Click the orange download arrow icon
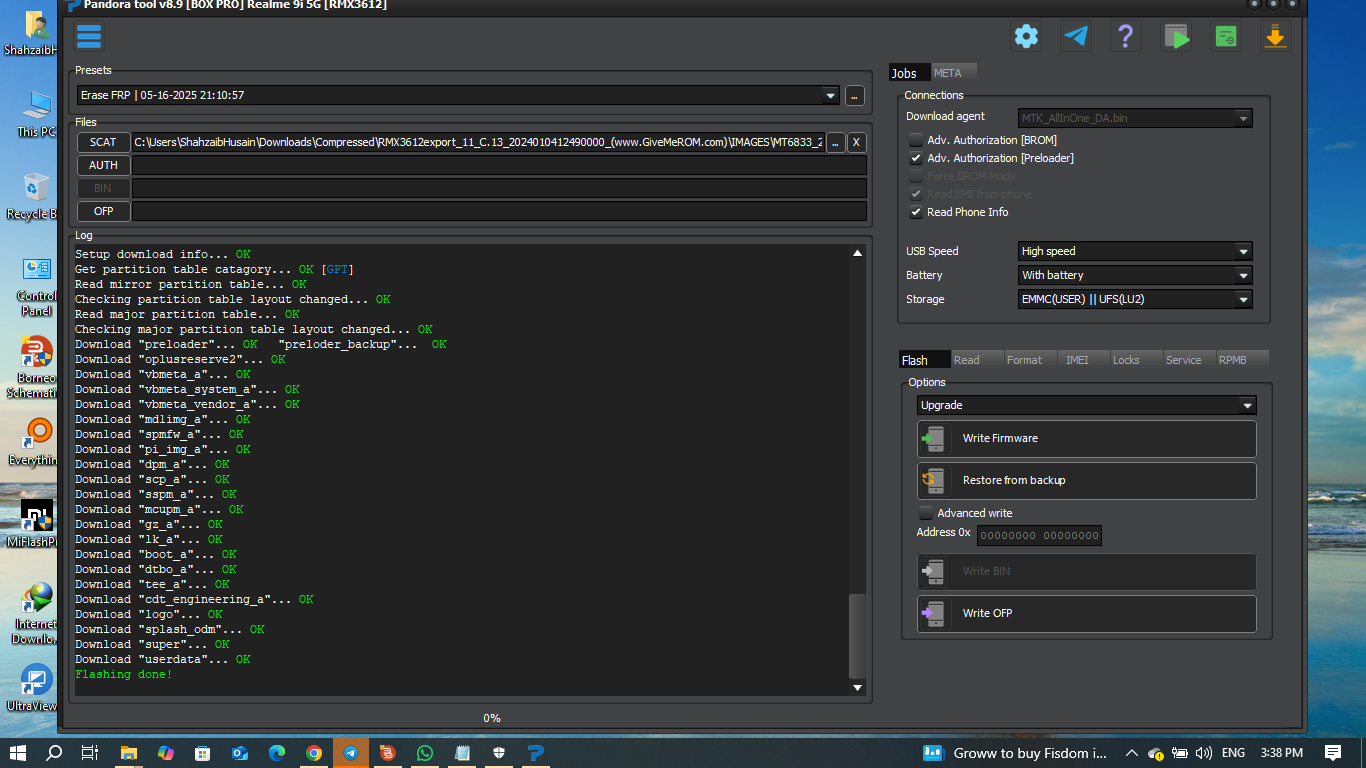The image size is (1366, 768). 1275,37
